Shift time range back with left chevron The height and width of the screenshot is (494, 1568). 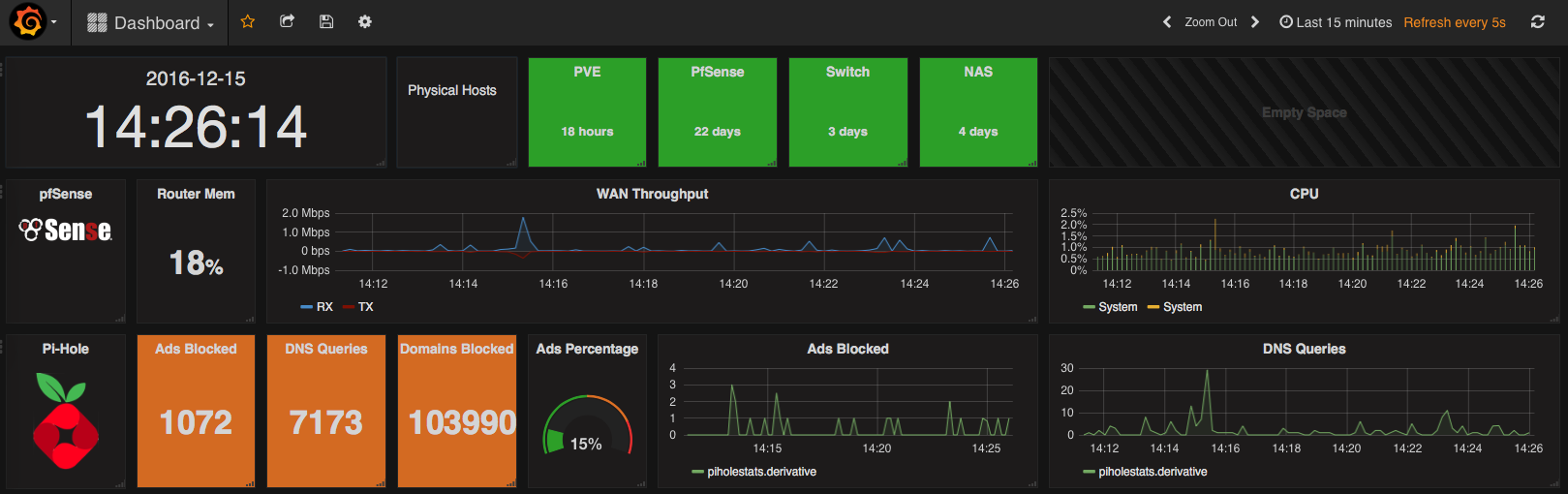(x=1167, y=22)
